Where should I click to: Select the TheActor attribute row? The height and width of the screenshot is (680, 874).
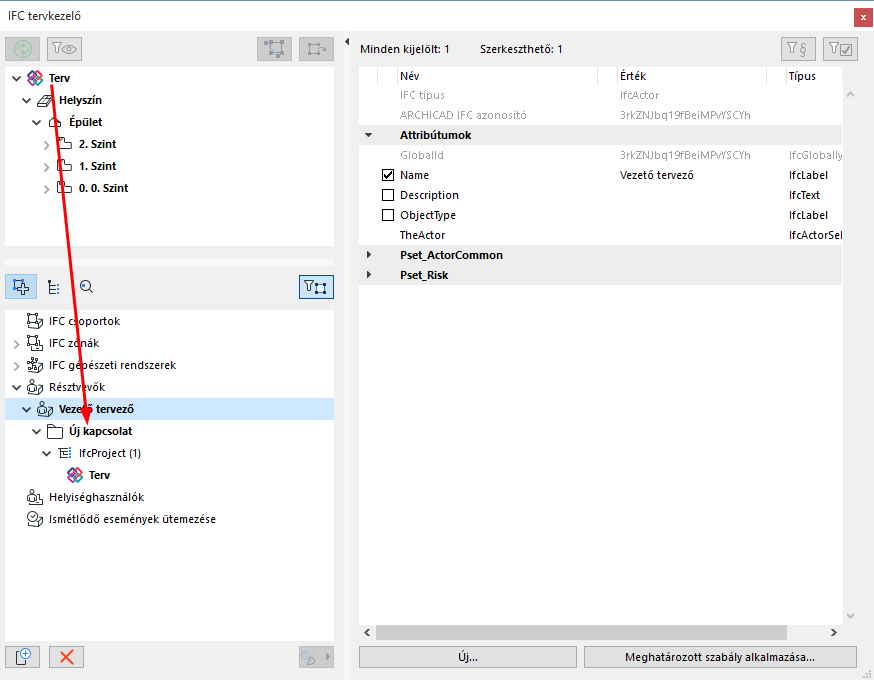600,235
